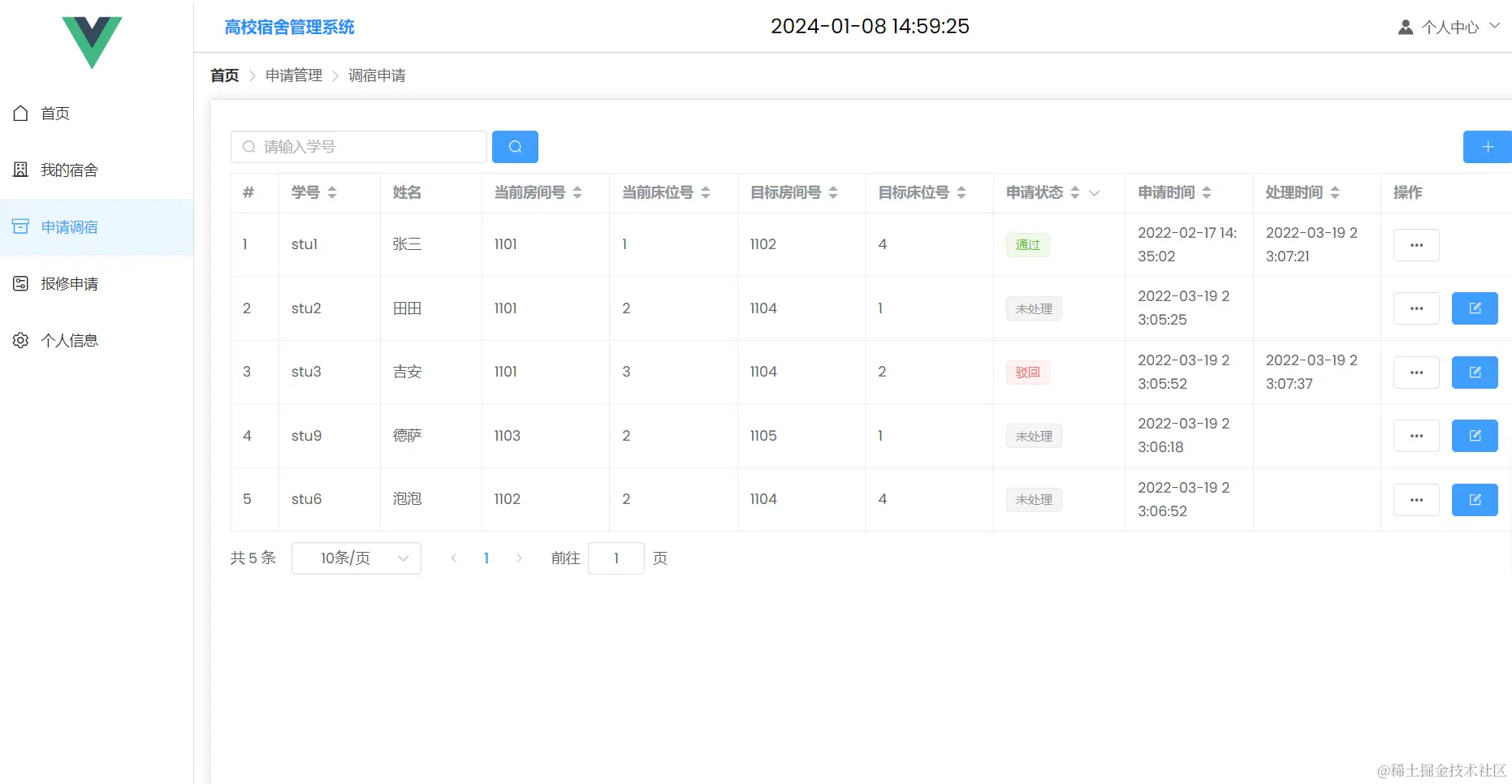
Task: Focus the 请输入学号 search field
Action: [x=359, y=147]
